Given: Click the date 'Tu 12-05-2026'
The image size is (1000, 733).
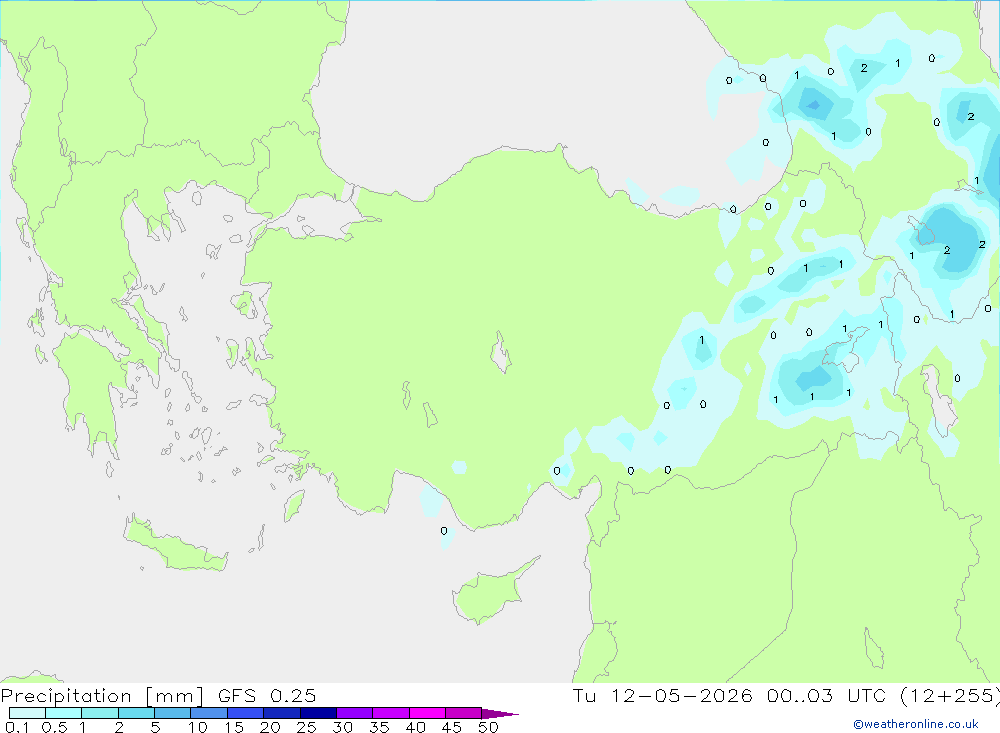Looking at the screenshot, I should (x=662, y=695).
